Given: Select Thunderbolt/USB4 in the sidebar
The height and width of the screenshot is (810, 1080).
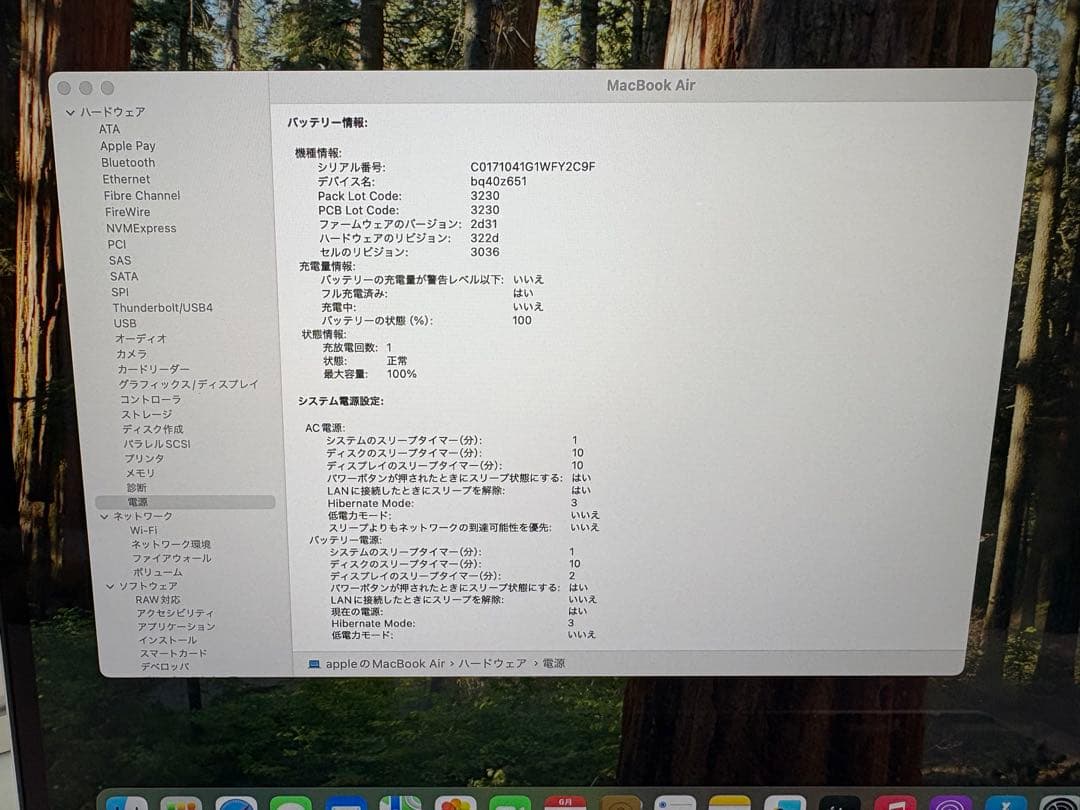Looking at the screenshot, I should (163, 307).
